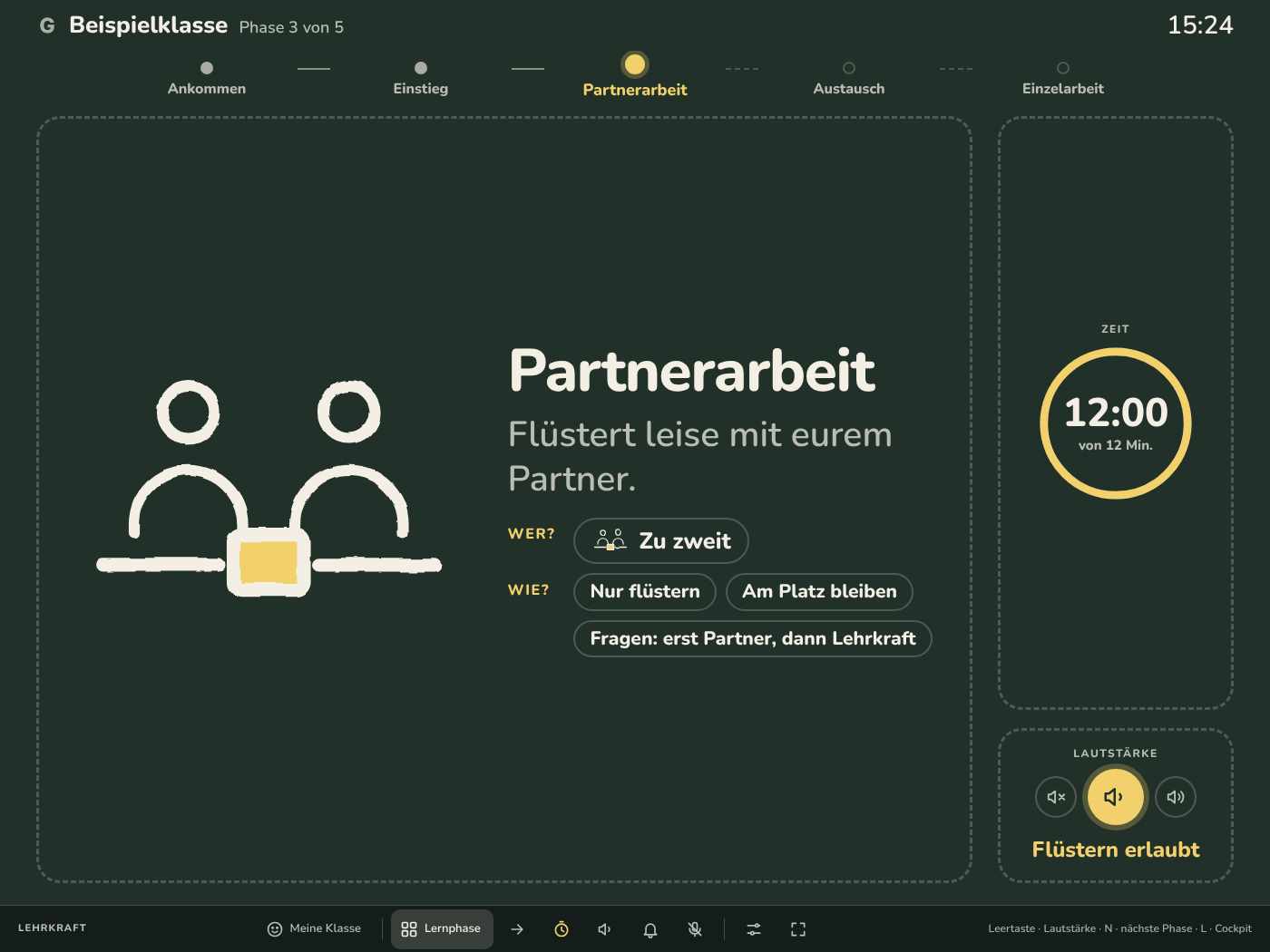The height and width of the screenshot is (952, 1270).
Task: Click the 'Fragen: erst Partner, dann Lehrkraft' chip
Action: 753,639
